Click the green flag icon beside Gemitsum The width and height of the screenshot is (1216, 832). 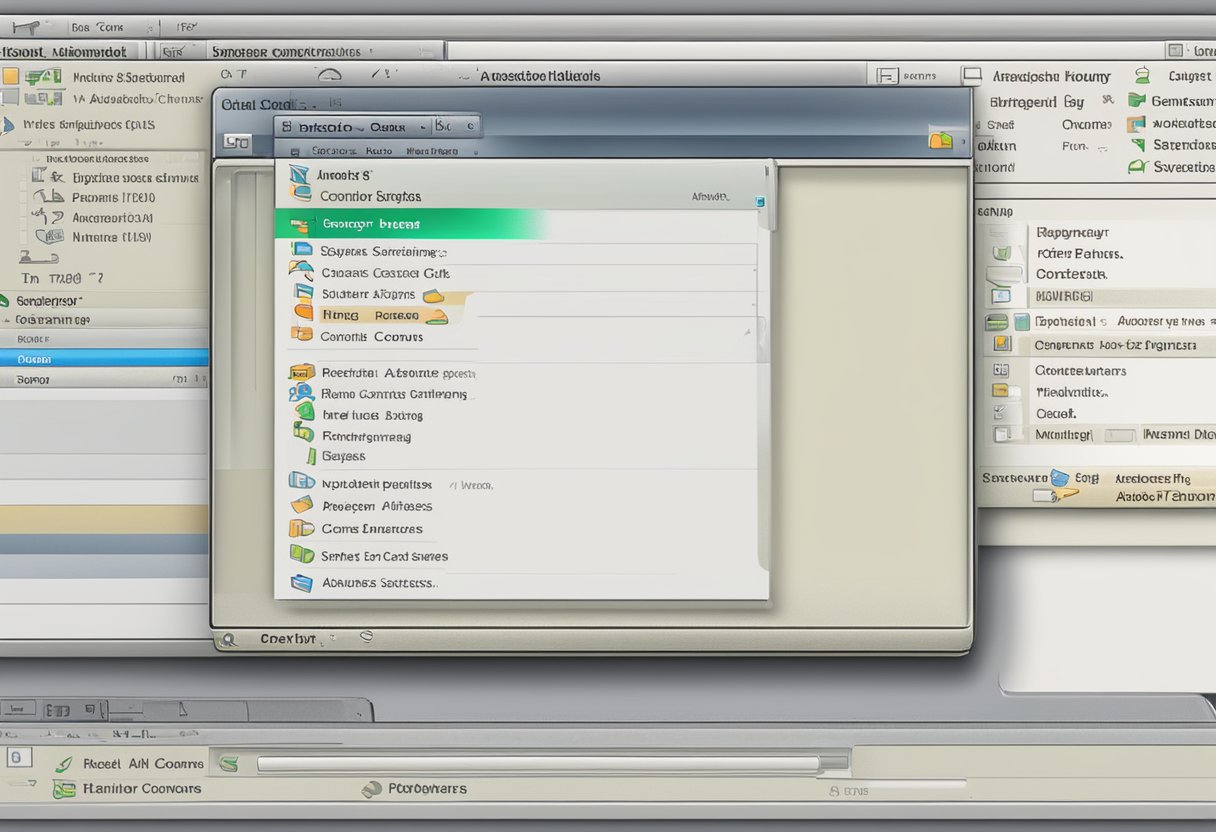1136,100
